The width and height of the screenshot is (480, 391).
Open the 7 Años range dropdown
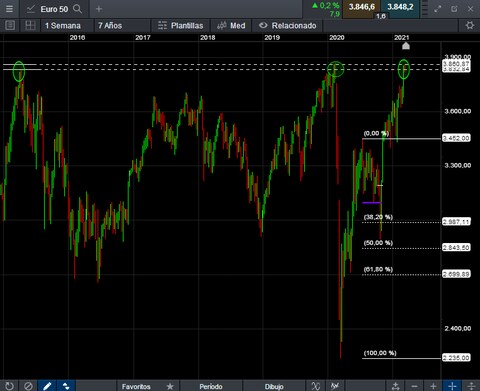click(x=110, y=26)
